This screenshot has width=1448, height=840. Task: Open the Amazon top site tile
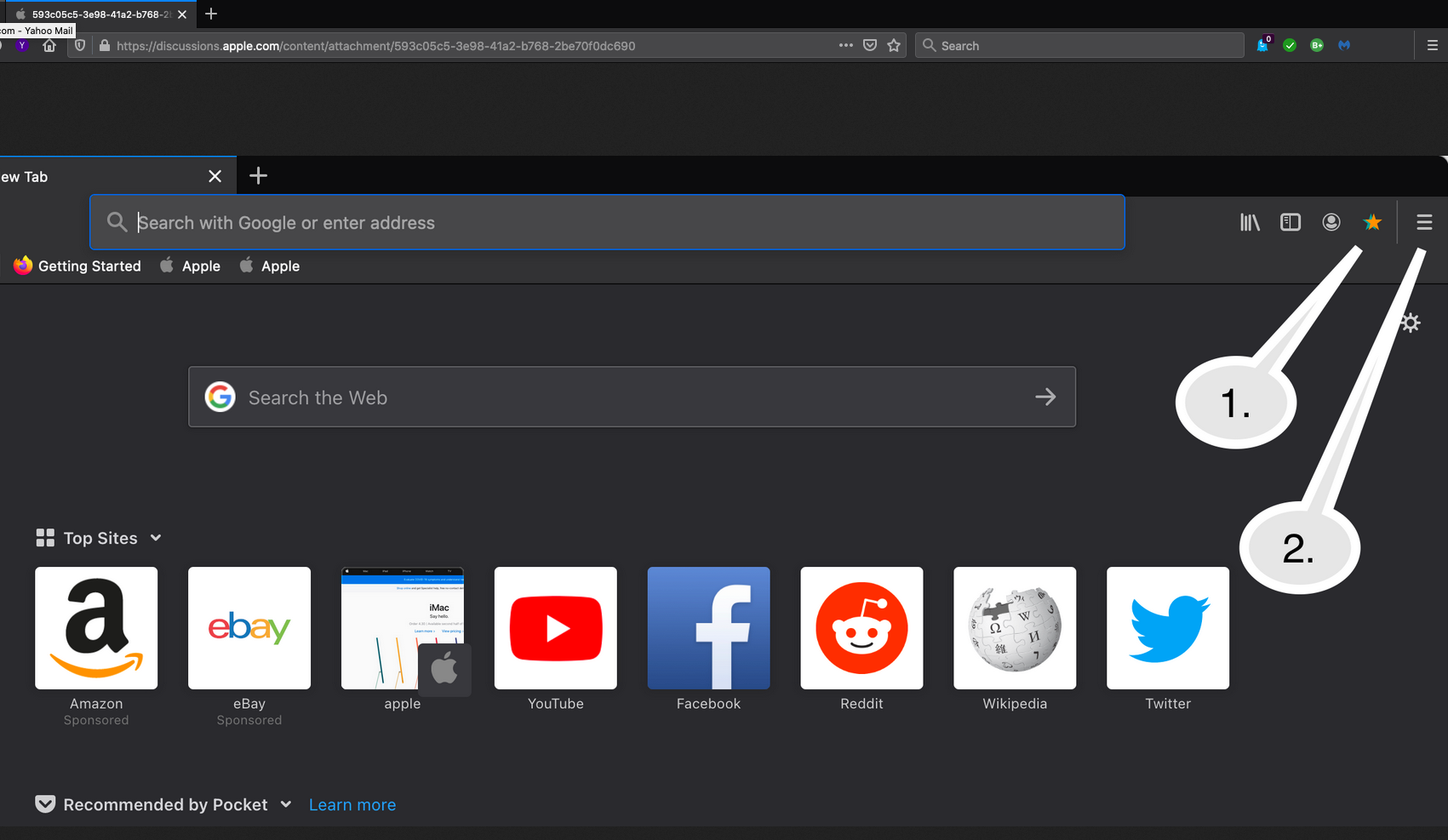96,628
